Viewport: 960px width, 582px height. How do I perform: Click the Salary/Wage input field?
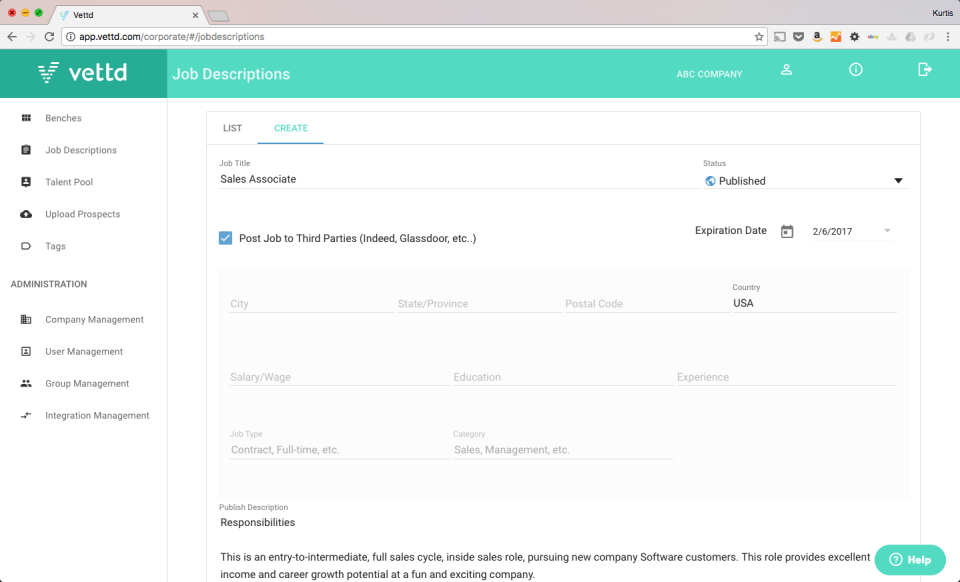coord(339,377)
